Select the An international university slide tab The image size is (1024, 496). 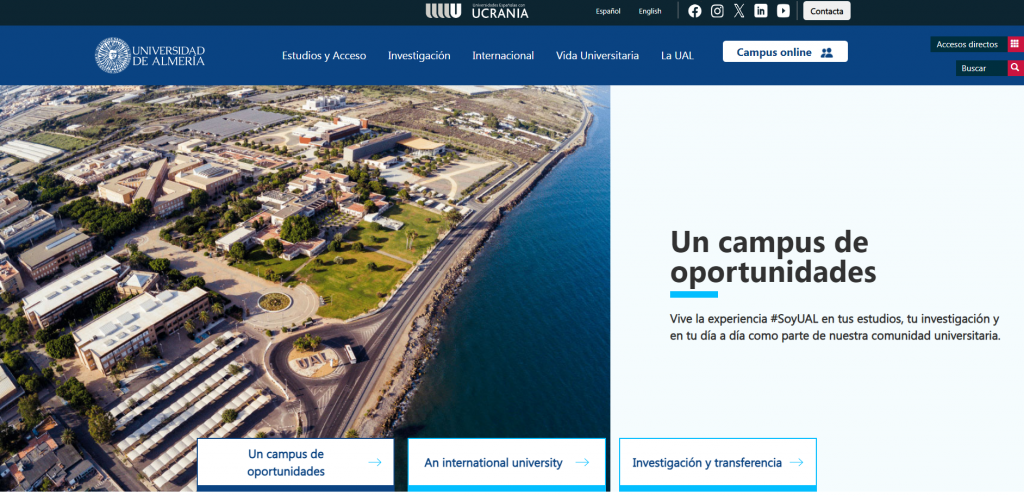click(x=506, y=463)
